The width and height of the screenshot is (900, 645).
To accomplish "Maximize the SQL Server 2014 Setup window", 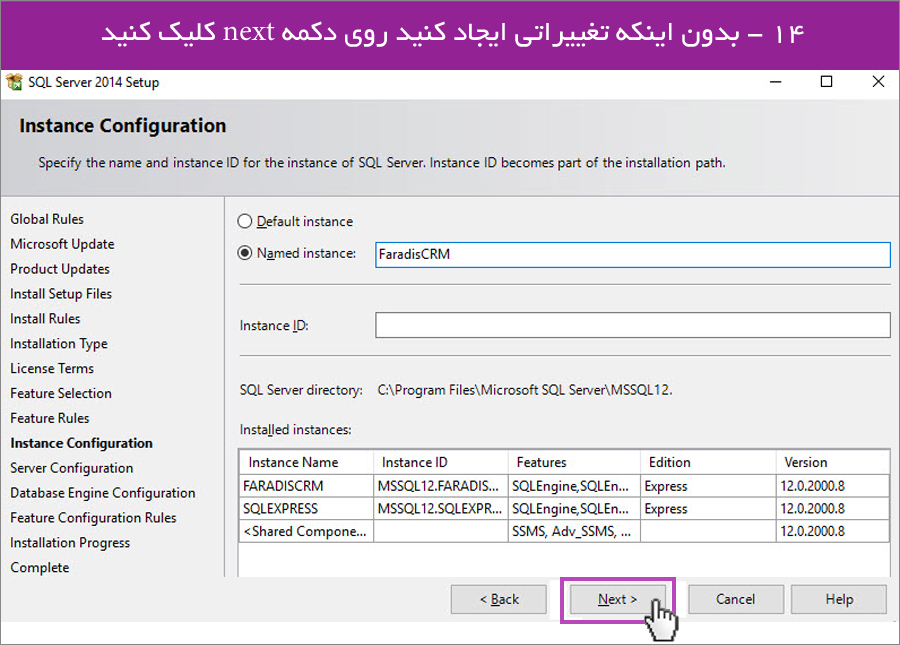I will 827,82.
